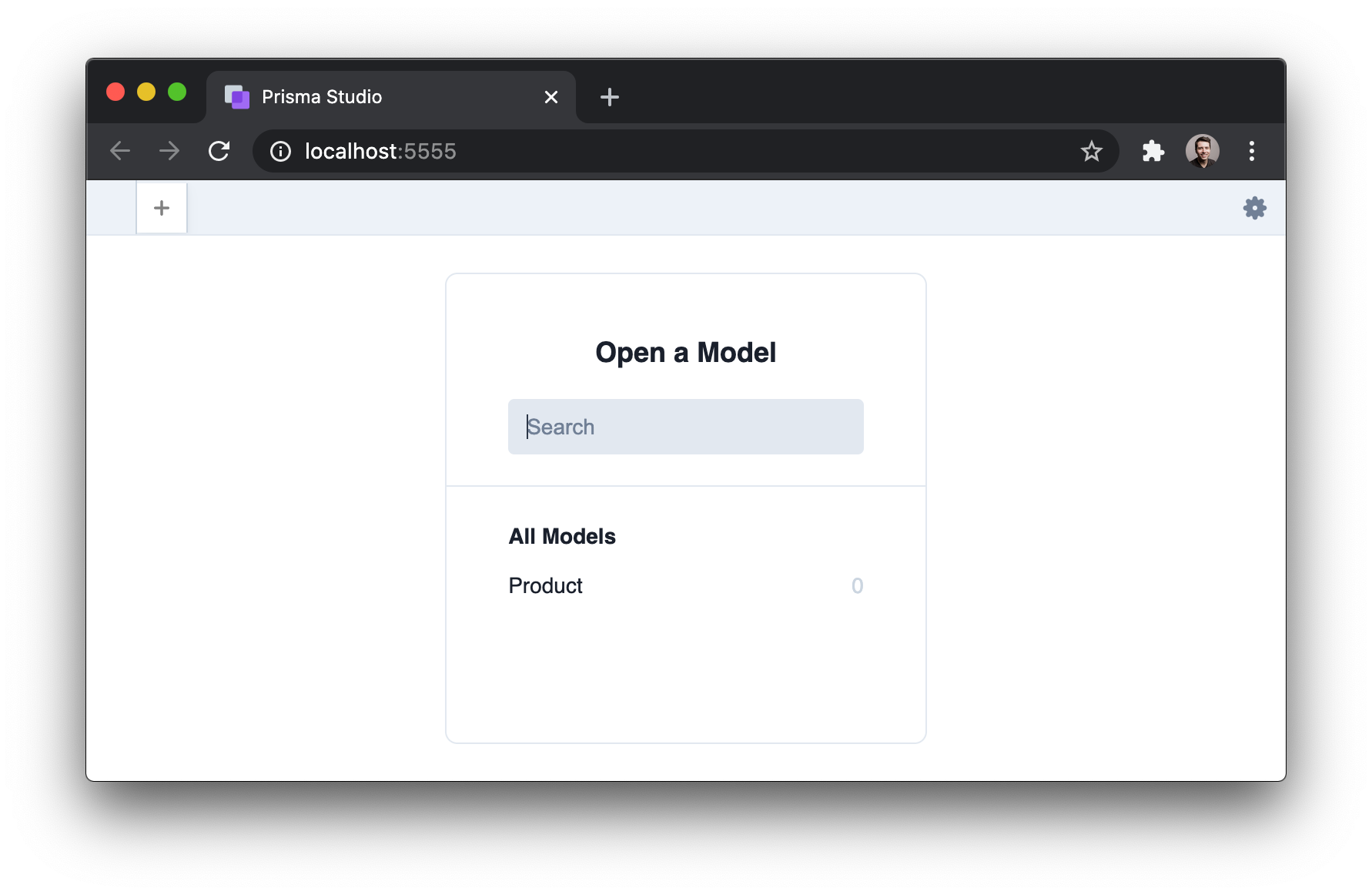Screen dimensions: 1372x895
Task: Open a new Studio tab with the plus
Action: pos(162,207)
